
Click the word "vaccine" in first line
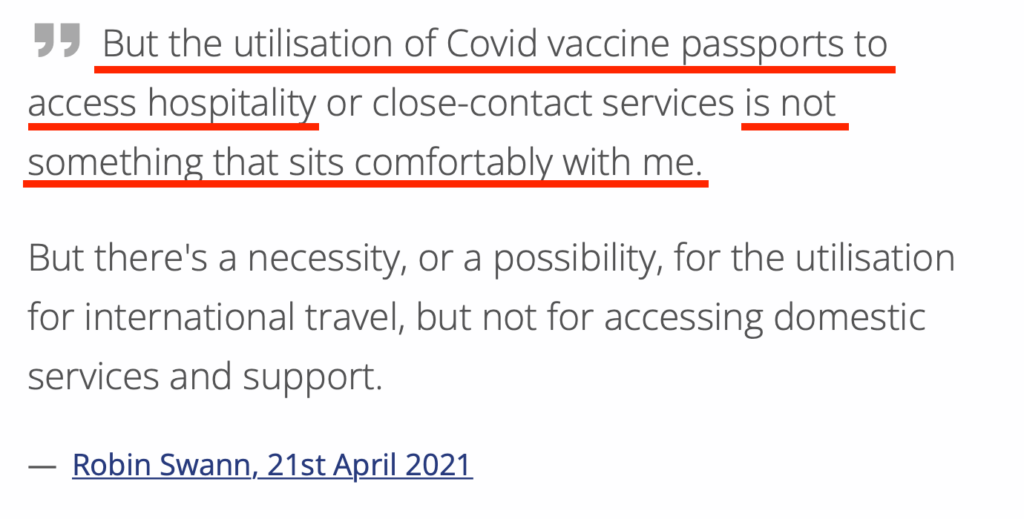(609, 44)
